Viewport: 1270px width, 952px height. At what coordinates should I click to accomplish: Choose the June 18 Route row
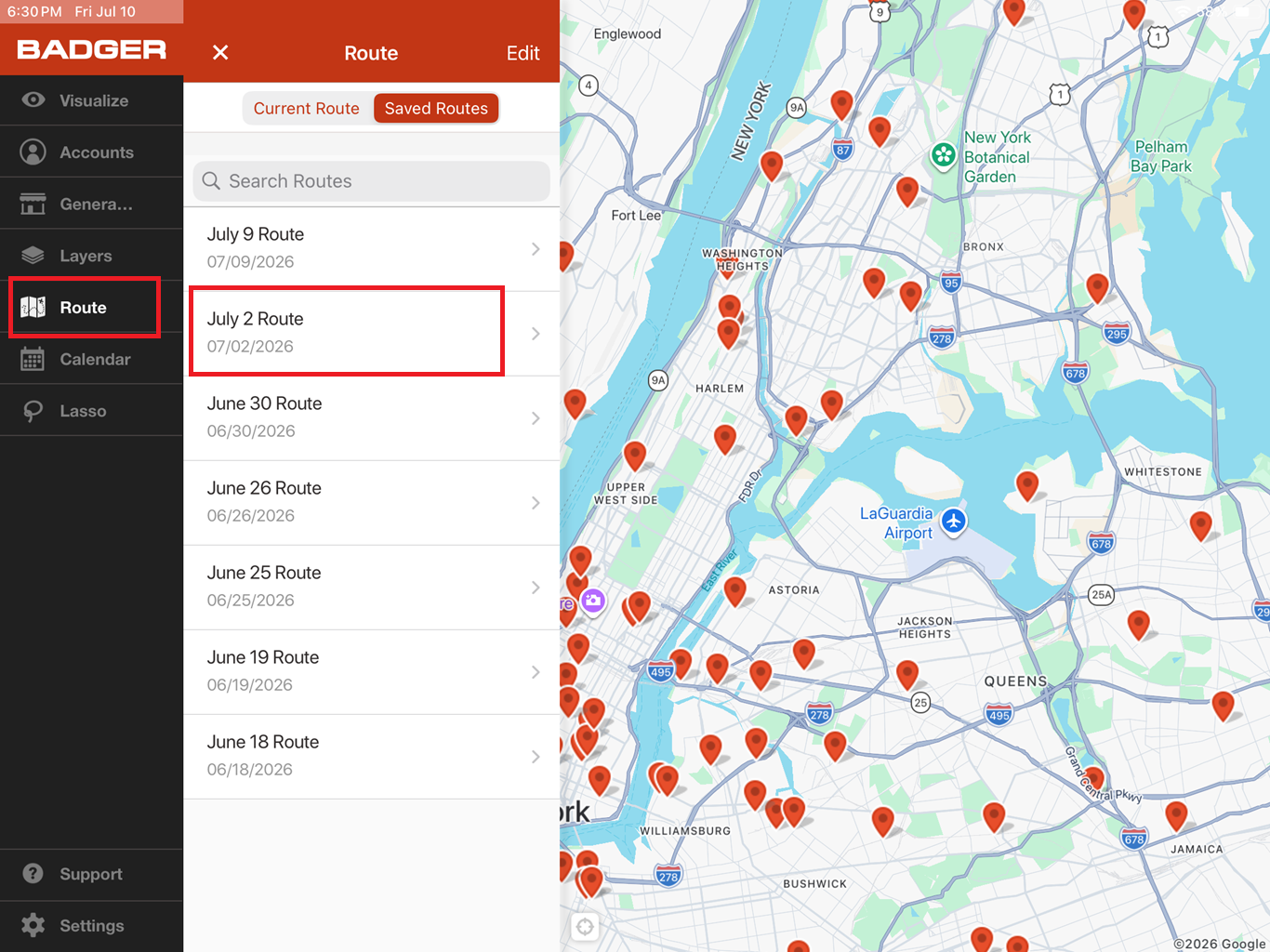[371, 757]
